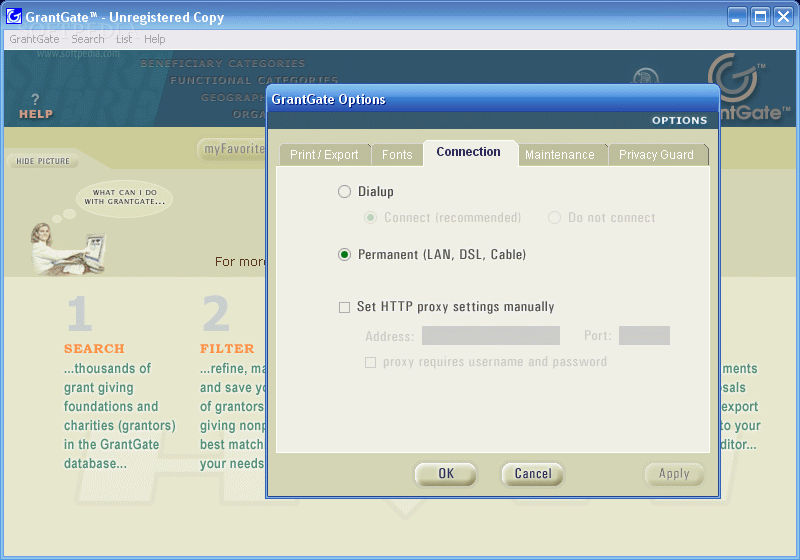Tick proxy requires username and password
This screenshot has width=800, height=560.
pos(370,362)
